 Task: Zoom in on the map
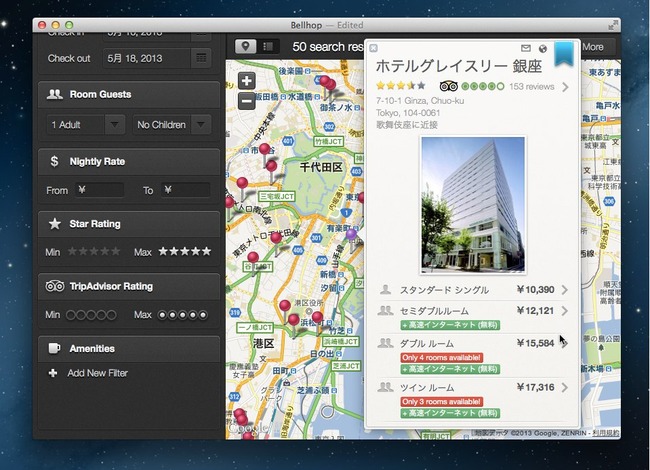[247, 81]
